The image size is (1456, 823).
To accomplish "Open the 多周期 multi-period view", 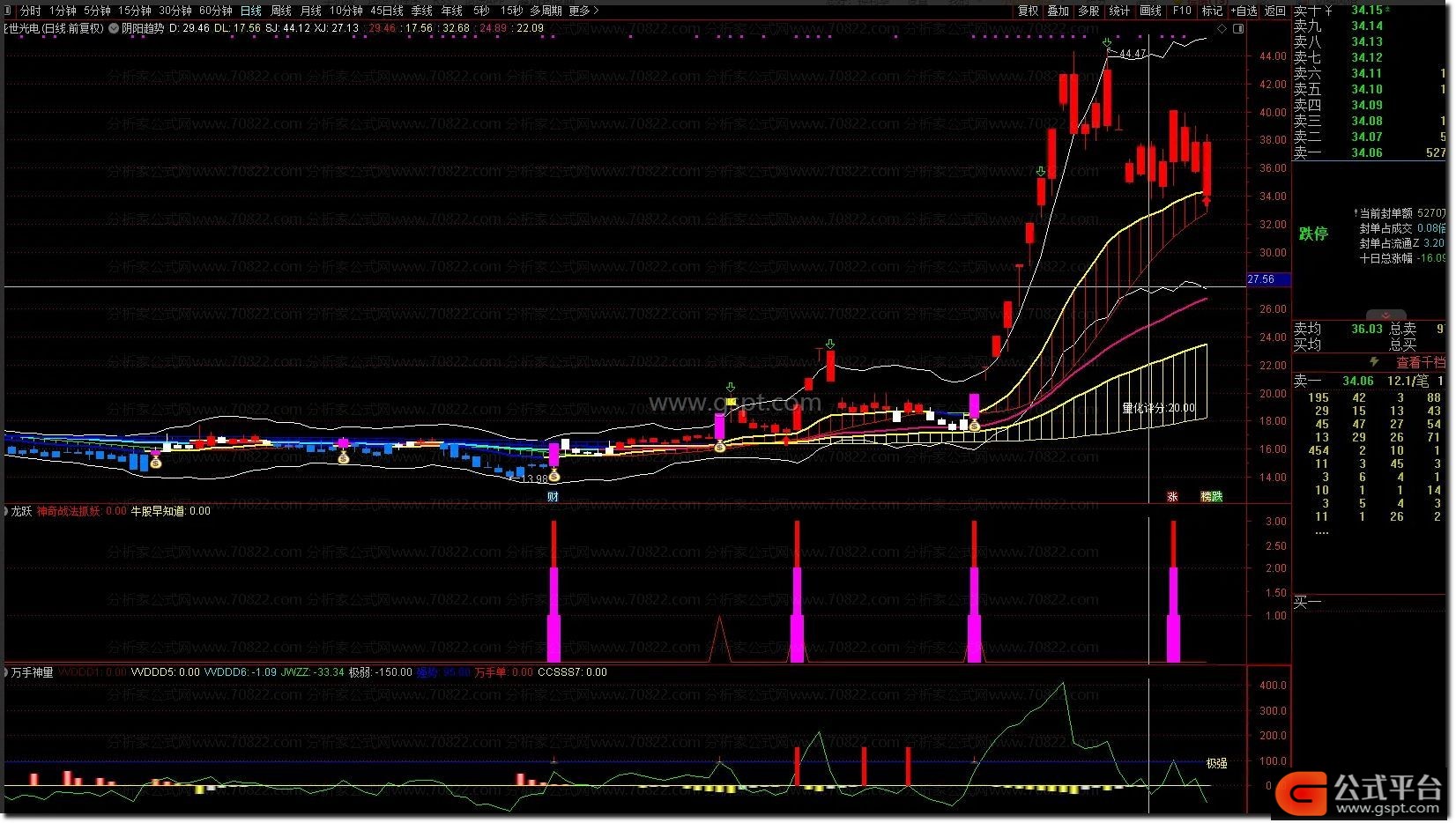I will click(x=546, y=11).
